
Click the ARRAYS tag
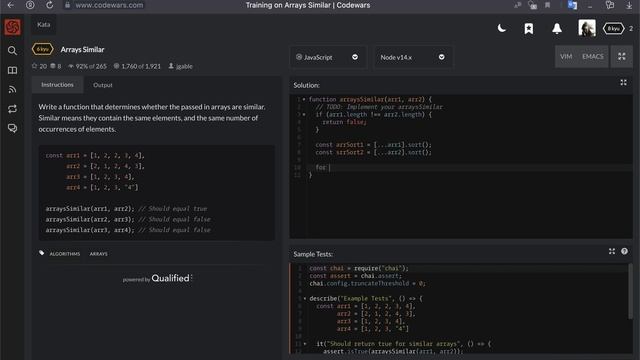pos(98,254)
